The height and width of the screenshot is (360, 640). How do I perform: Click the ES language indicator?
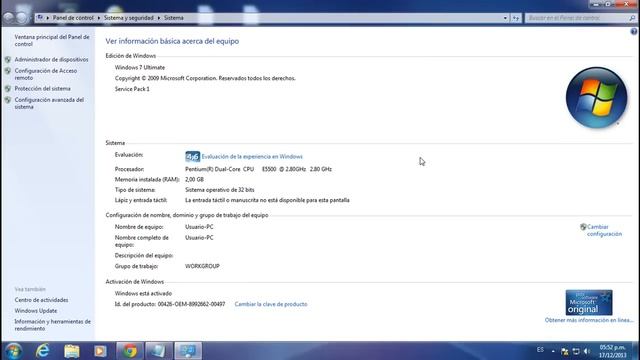point(540,350)
